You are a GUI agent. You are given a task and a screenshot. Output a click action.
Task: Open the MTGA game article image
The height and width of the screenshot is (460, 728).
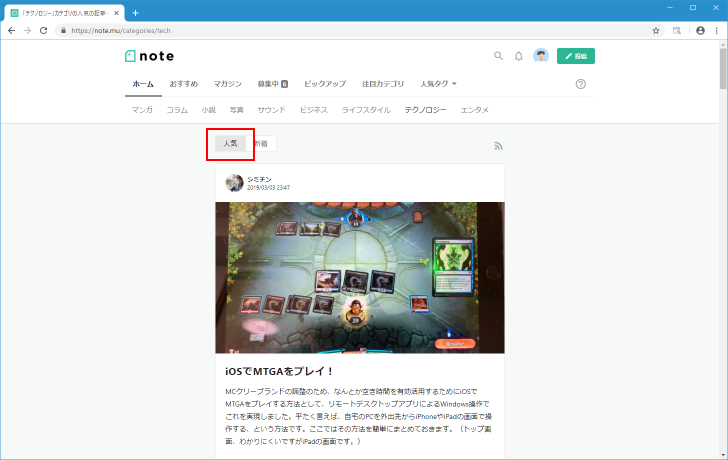(x=360, y=278)
